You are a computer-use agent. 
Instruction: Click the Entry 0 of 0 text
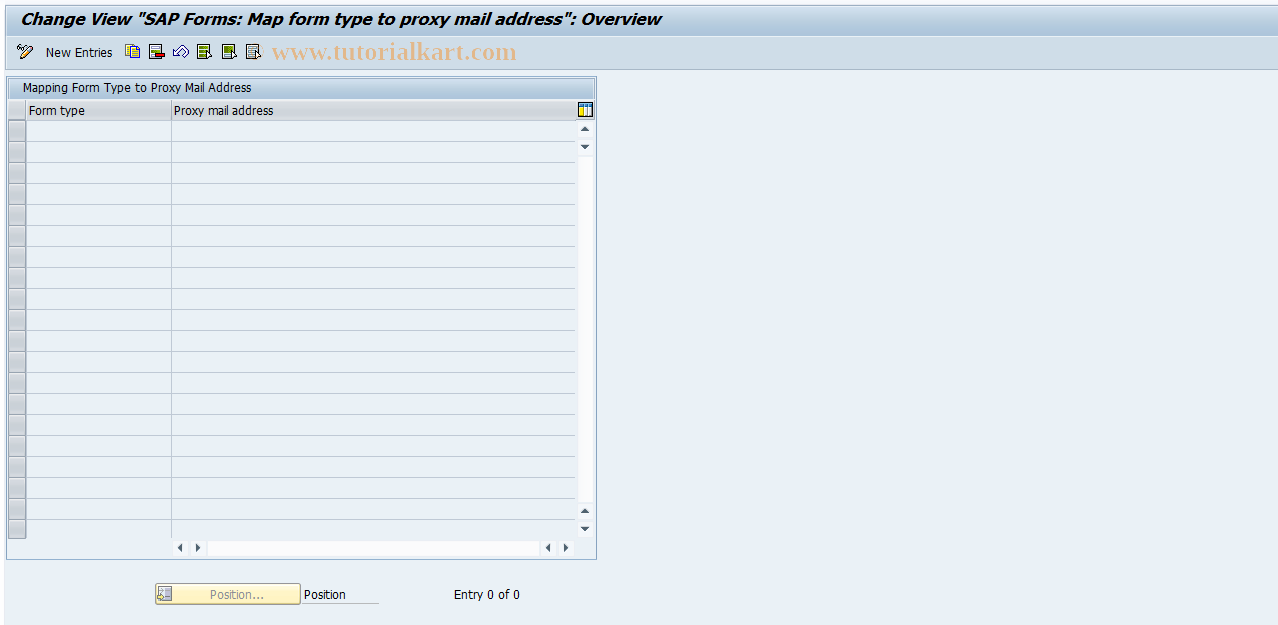[x=487, y=594]
